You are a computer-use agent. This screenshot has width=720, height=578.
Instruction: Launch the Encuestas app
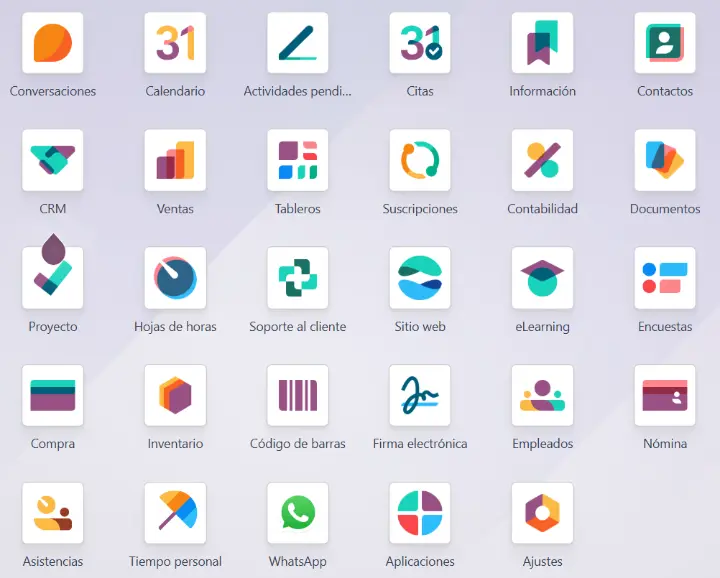(x=665, y=278)
